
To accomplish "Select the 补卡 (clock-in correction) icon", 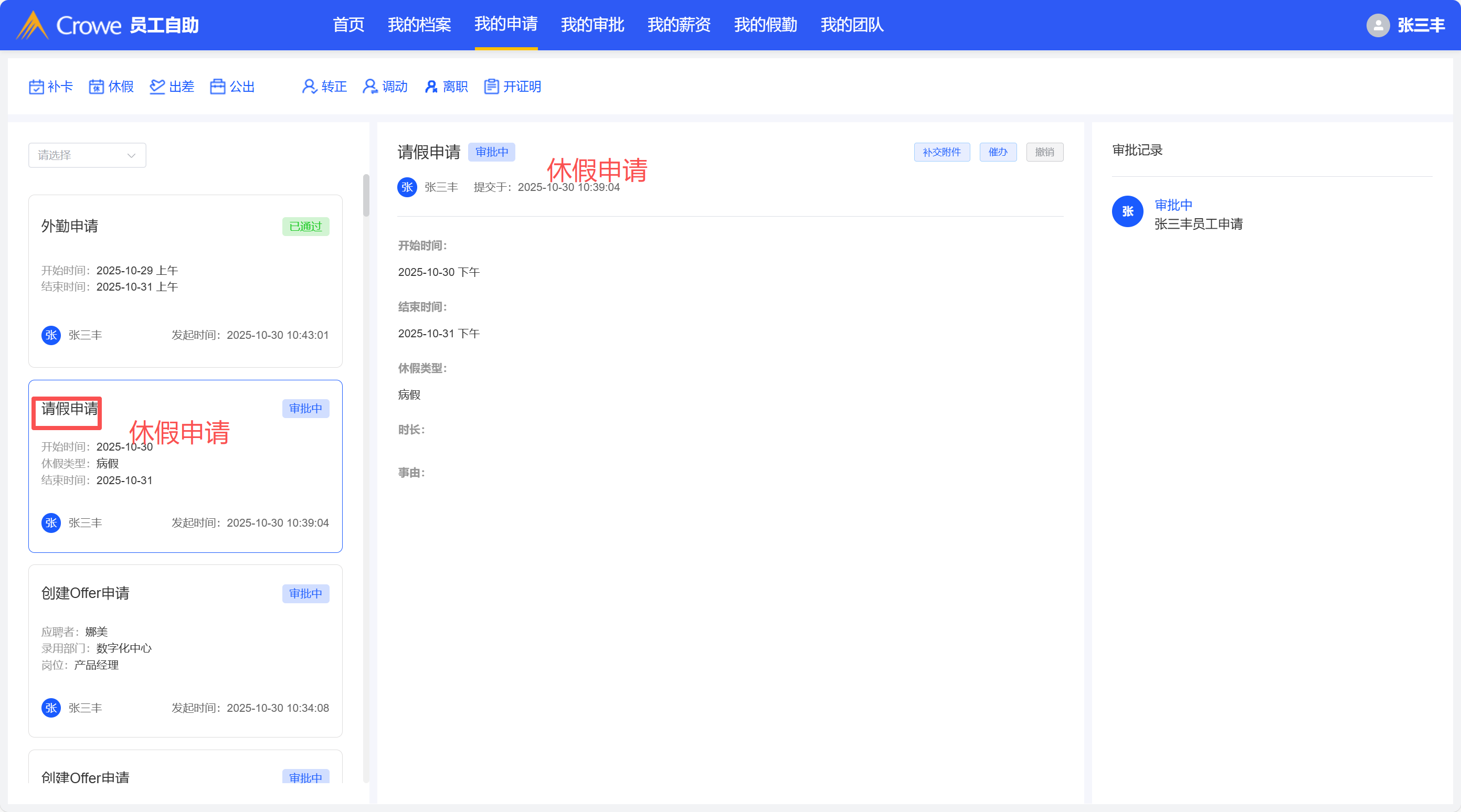I will (x=50, y=86).
